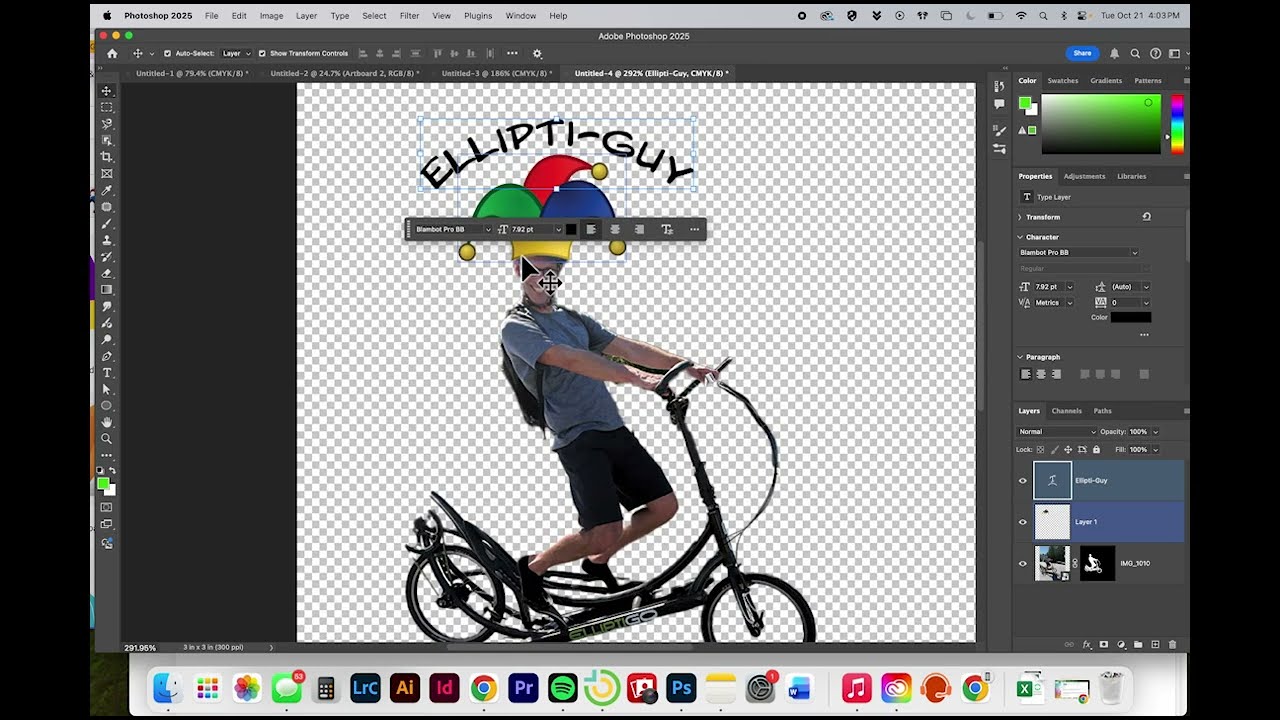
Task: Toggle the Show Transform Controls checkbox
Action: pos(262,53)
